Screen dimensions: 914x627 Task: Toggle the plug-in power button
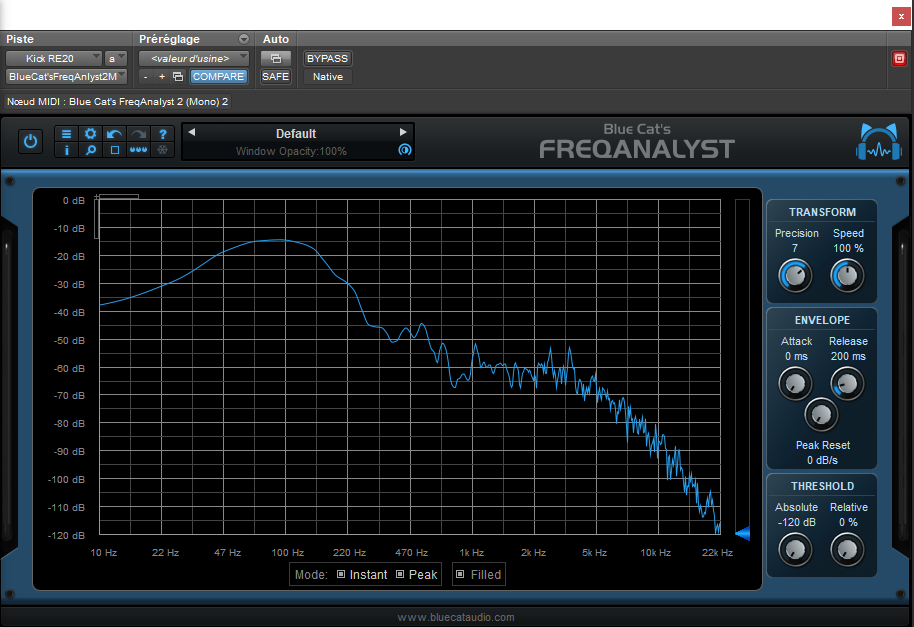pyautogui.click(x=30, y=142)
